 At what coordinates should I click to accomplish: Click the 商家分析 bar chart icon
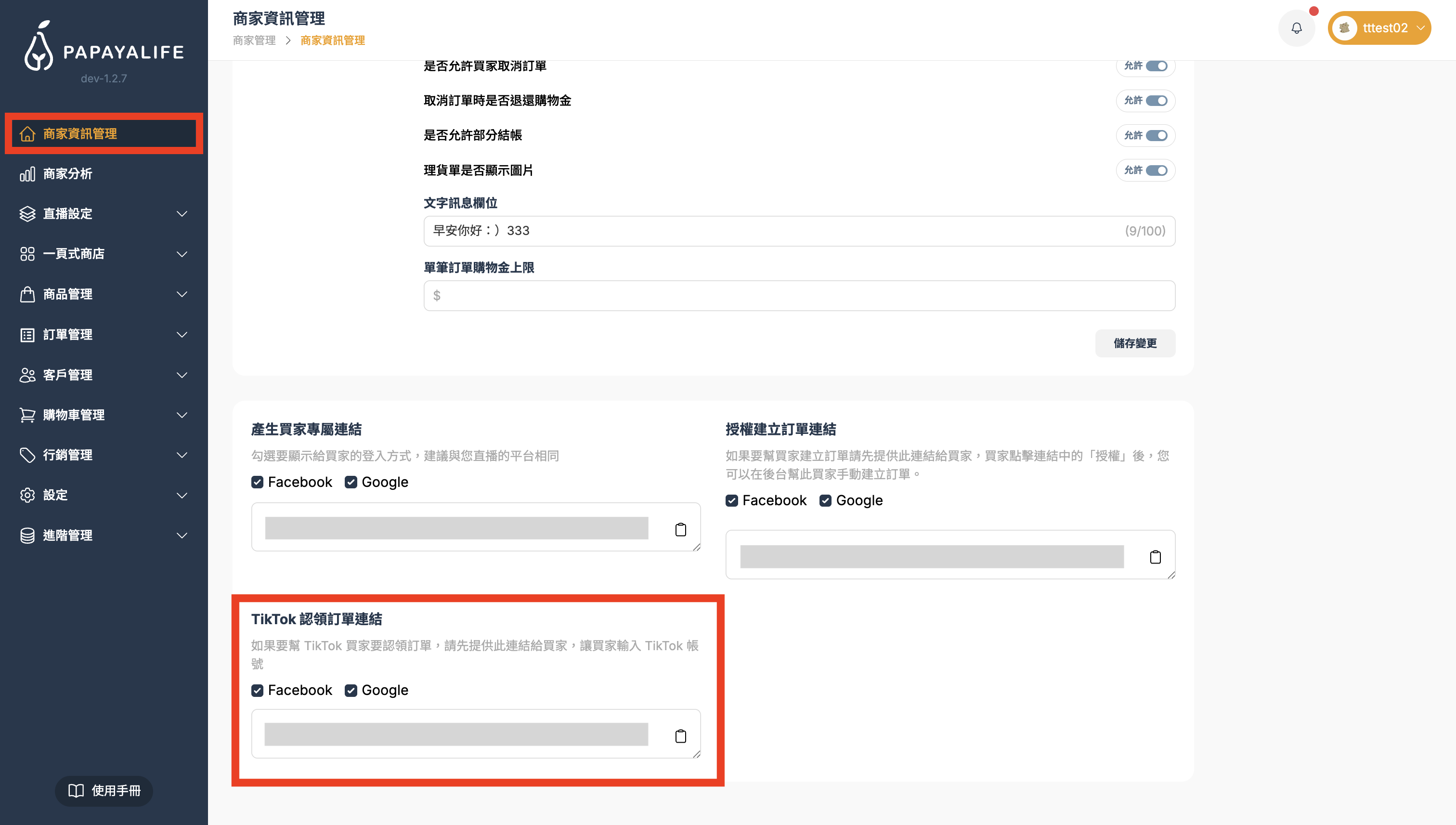[x=27, y=174]
